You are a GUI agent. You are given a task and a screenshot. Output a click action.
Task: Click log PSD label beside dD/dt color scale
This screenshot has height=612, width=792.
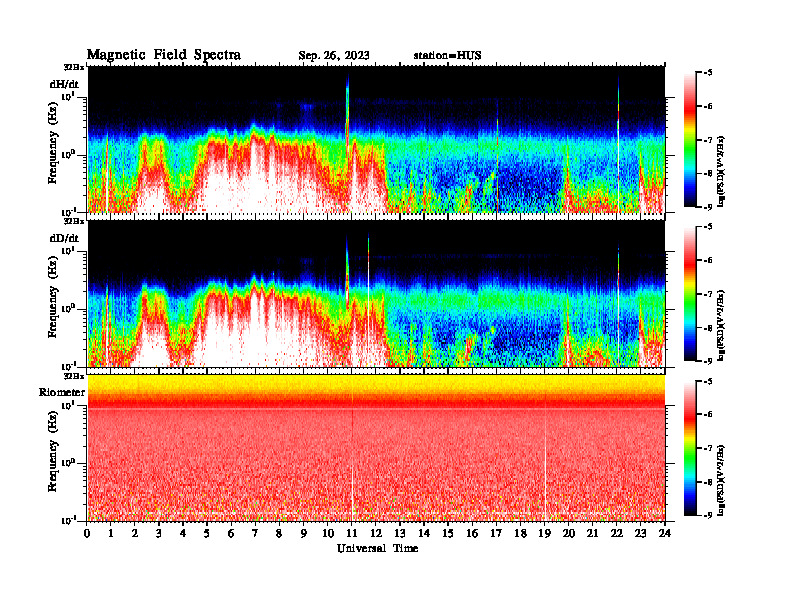tap(721, 325)
